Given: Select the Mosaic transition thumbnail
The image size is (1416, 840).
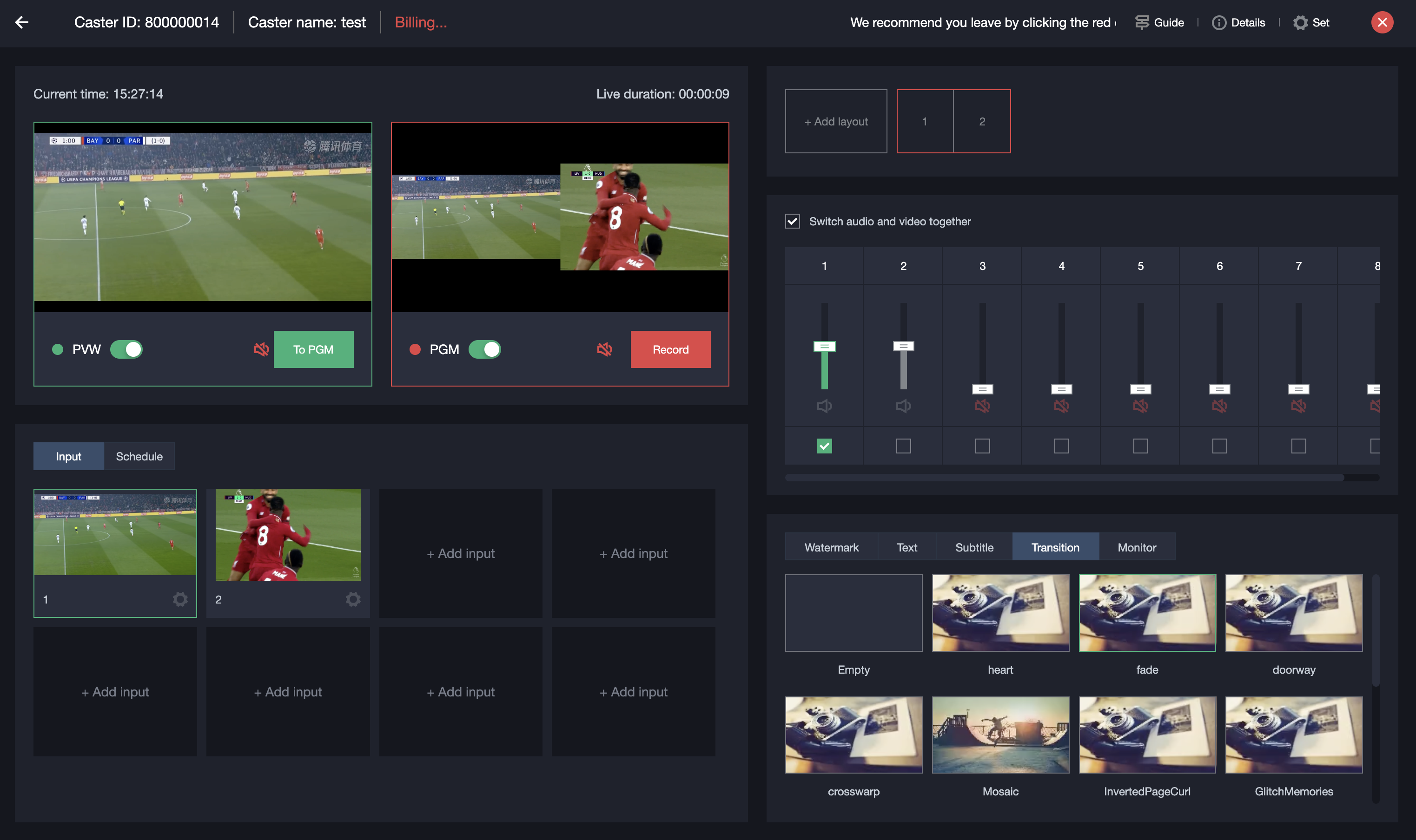Looking at the screenshot, I should click(x=1000, y=735).
